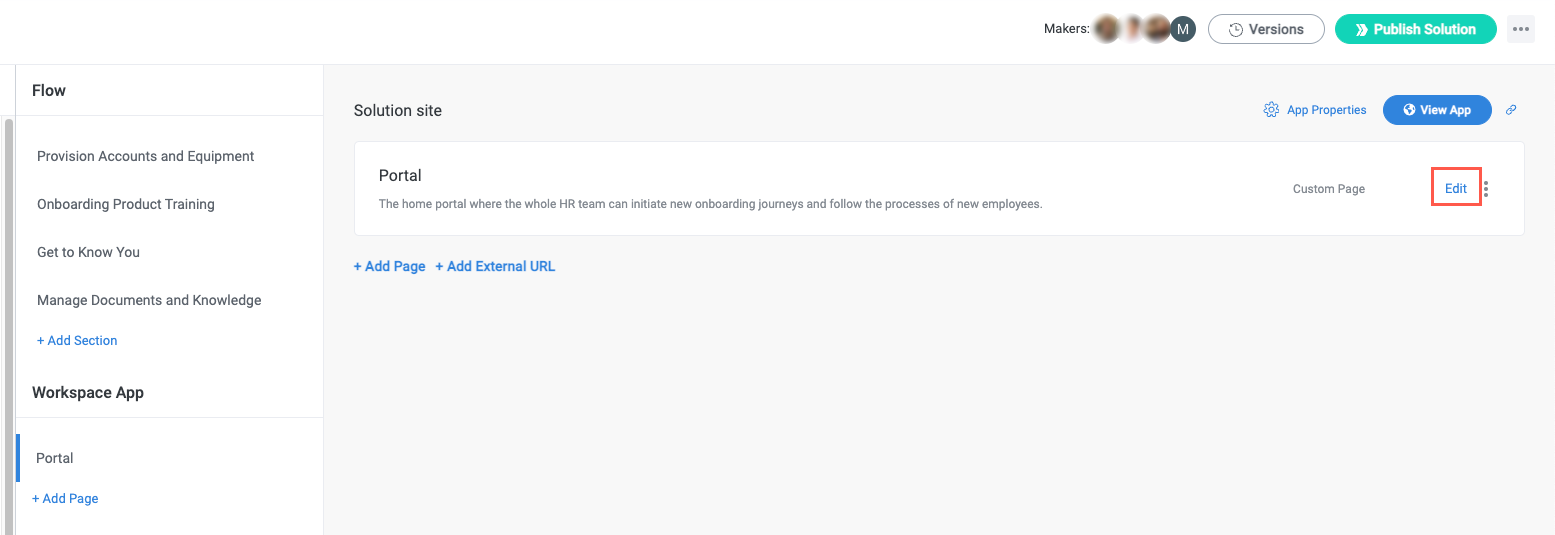Select Provision Accounts and Equipment section
The image size is (1555, 535).
[146, 156]
